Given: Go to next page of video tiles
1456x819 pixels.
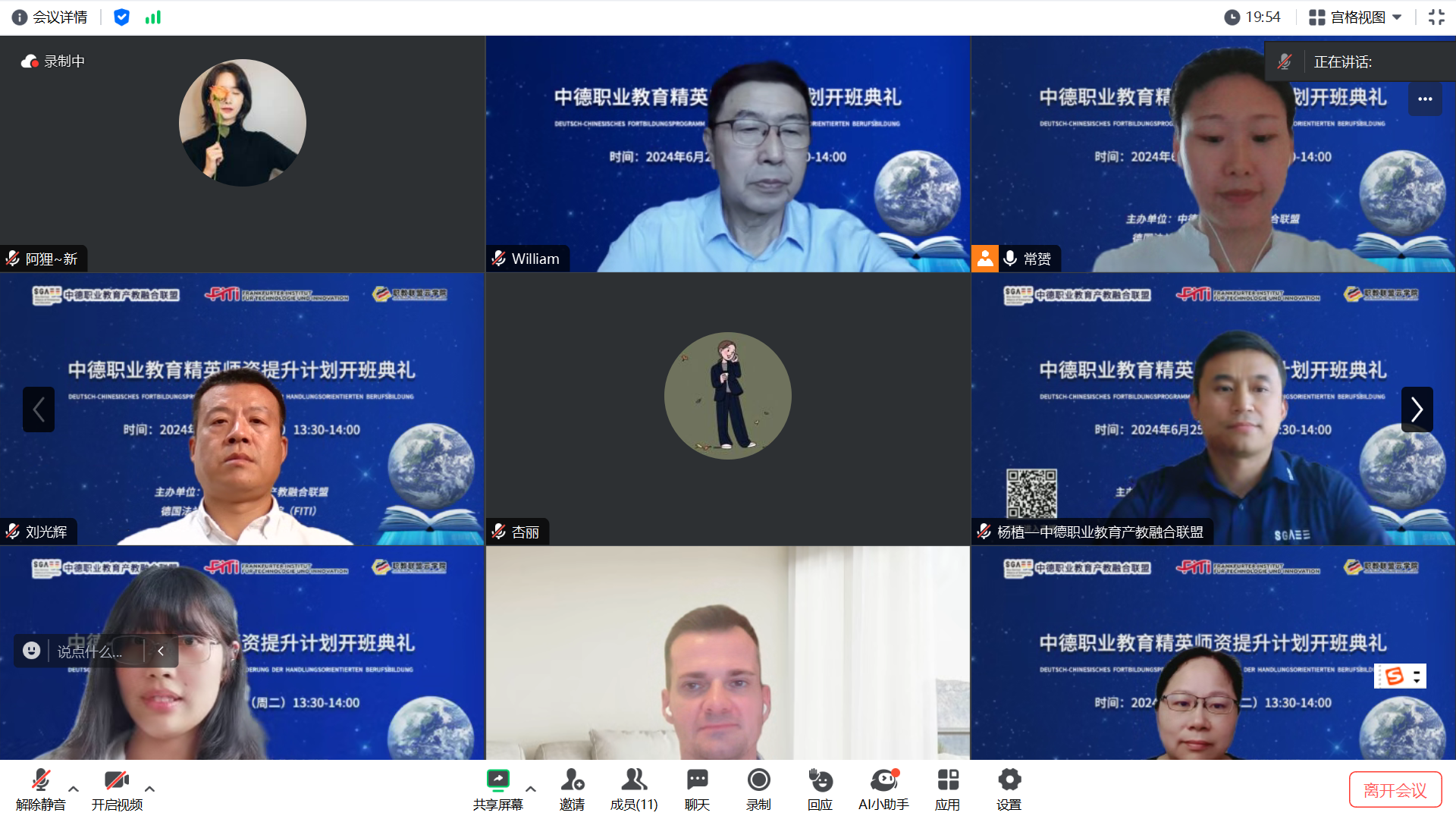Looking at the screenshot, I should [x=1417, y=409].
